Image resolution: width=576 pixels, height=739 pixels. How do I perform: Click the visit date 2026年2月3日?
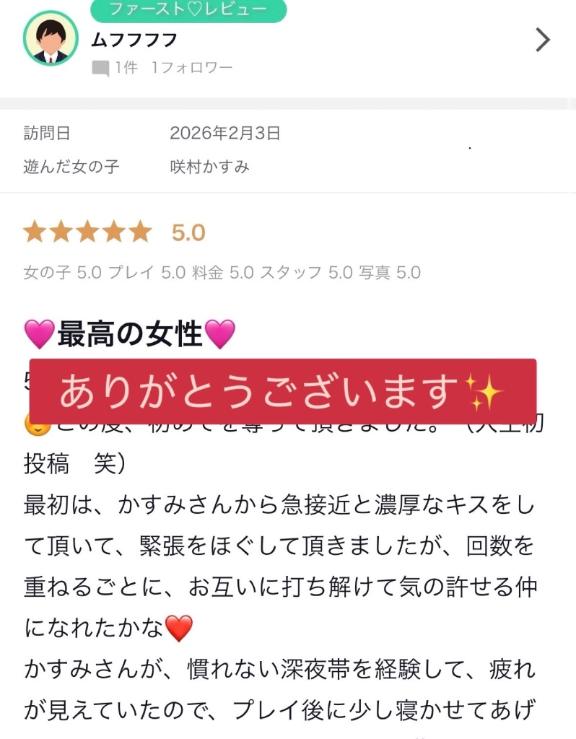[x=225, y=133]
